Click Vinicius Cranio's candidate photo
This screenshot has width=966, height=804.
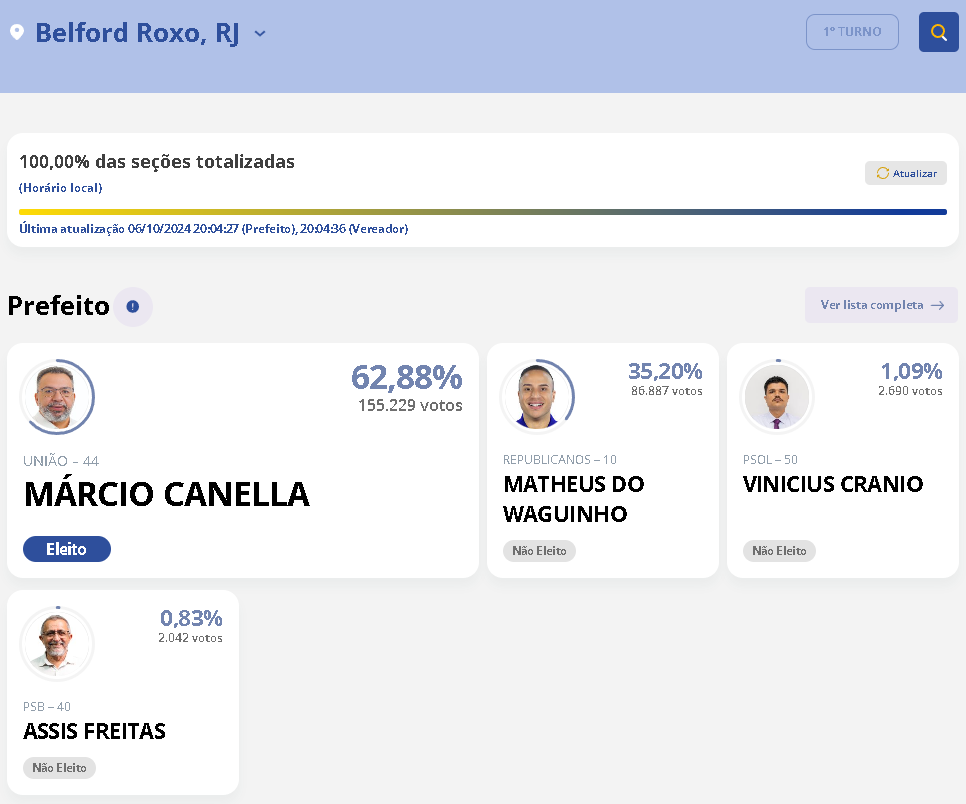(777, 397)
